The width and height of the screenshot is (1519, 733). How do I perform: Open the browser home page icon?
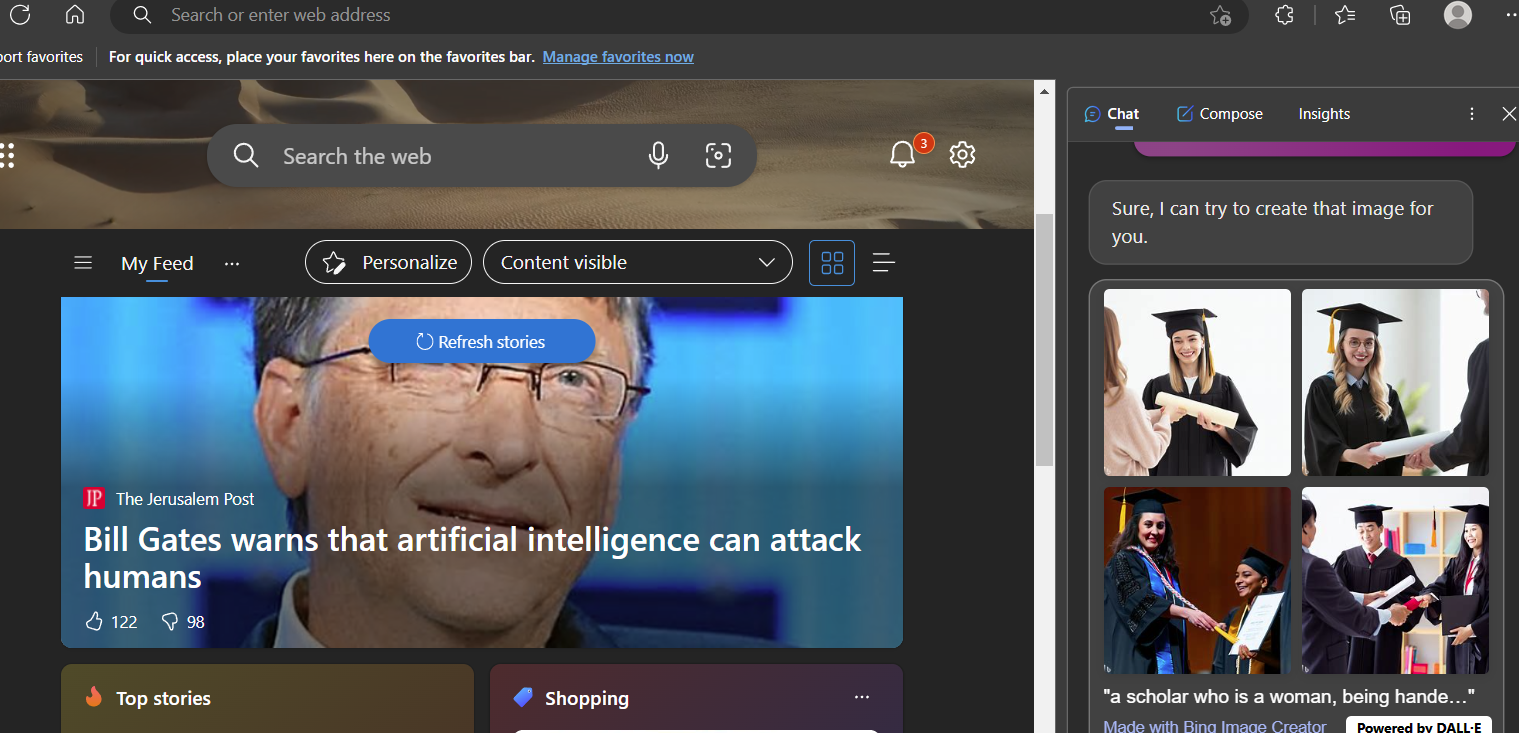click(x=75, y=15)
